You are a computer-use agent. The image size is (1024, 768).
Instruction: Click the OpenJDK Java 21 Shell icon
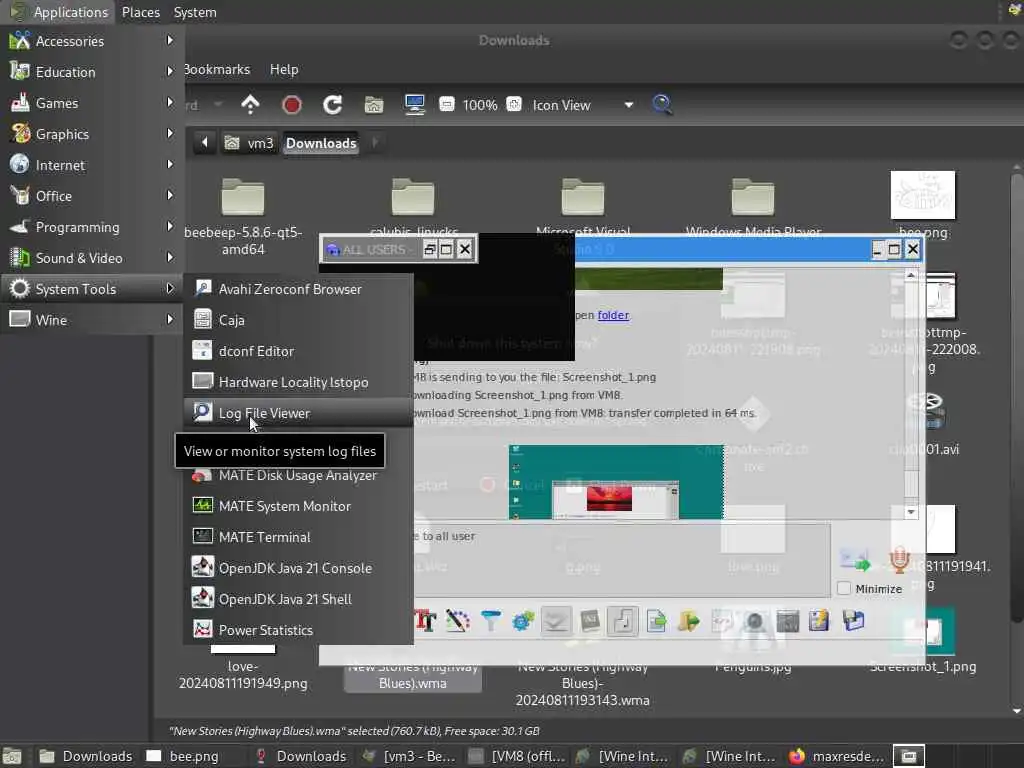202,598
